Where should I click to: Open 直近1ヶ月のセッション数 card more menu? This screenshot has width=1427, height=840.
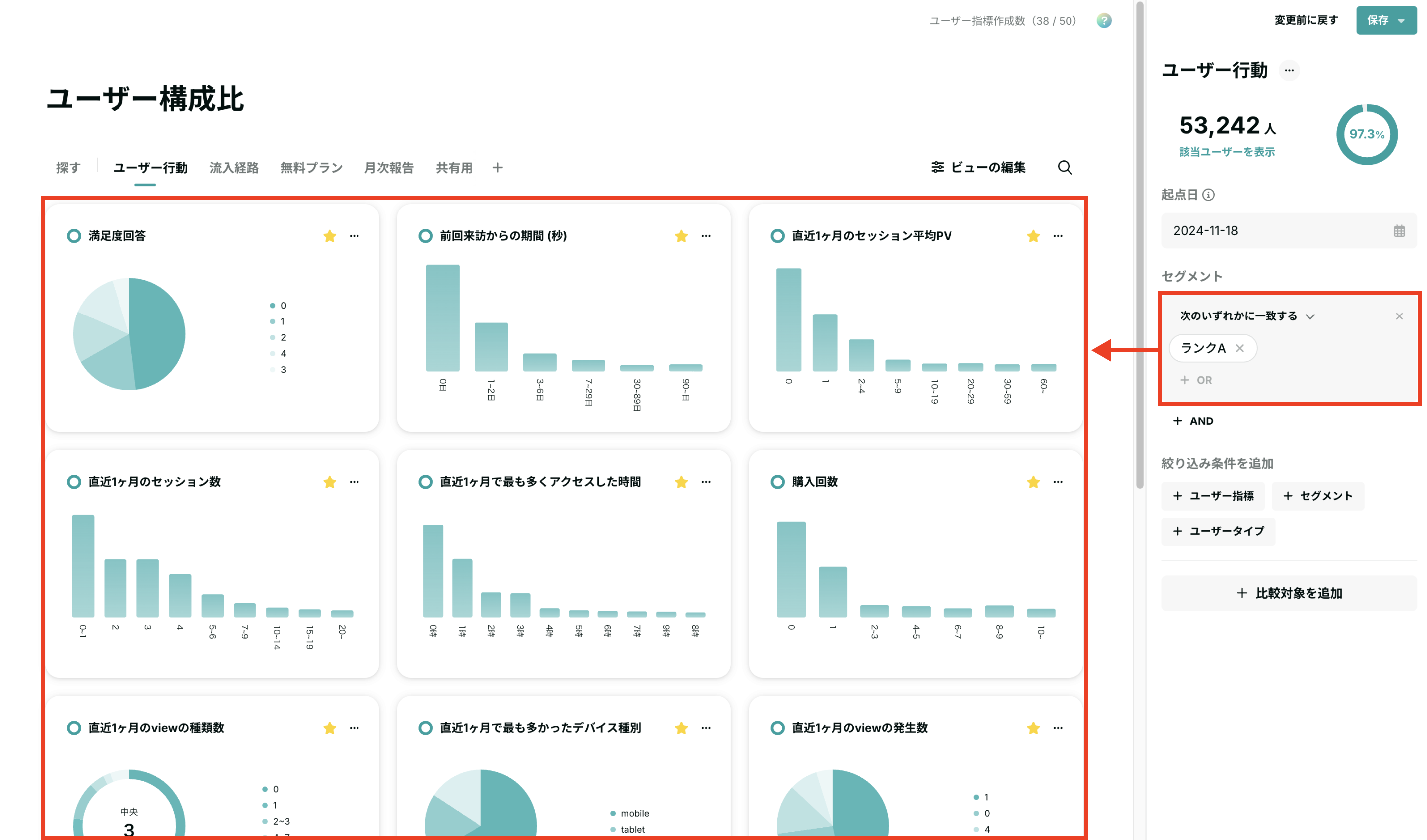pyautogui.click(x=354, y=482)
